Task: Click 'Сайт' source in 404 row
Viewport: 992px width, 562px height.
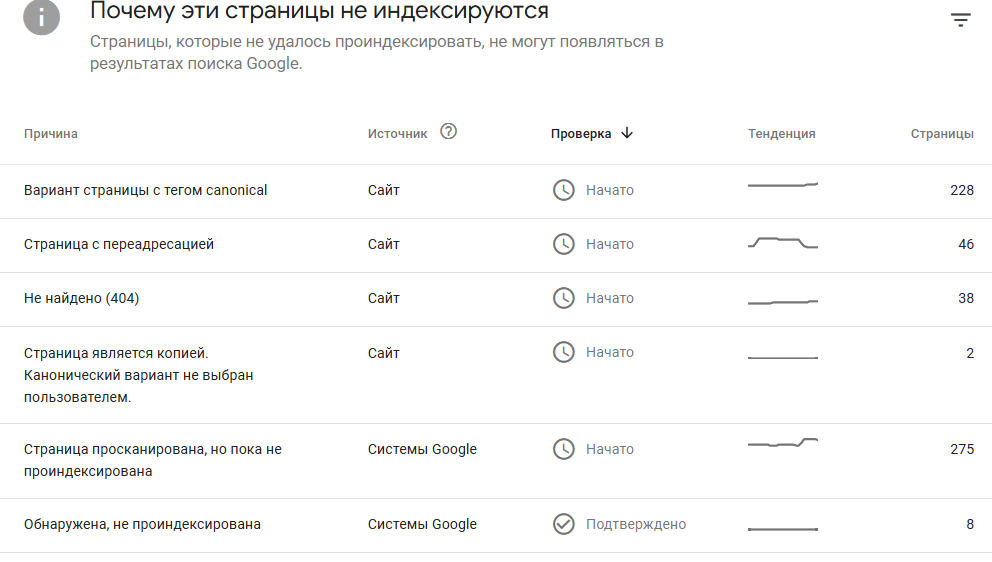Action: [x=383, y=297]
